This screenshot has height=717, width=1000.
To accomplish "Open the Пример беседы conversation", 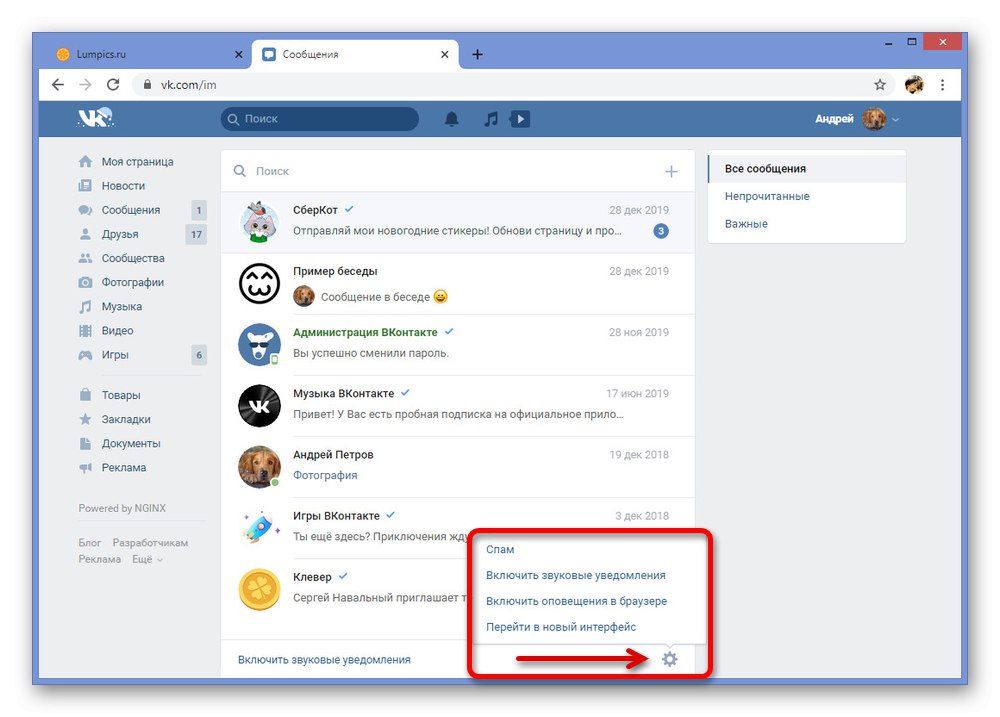I will tap(458, 284).
